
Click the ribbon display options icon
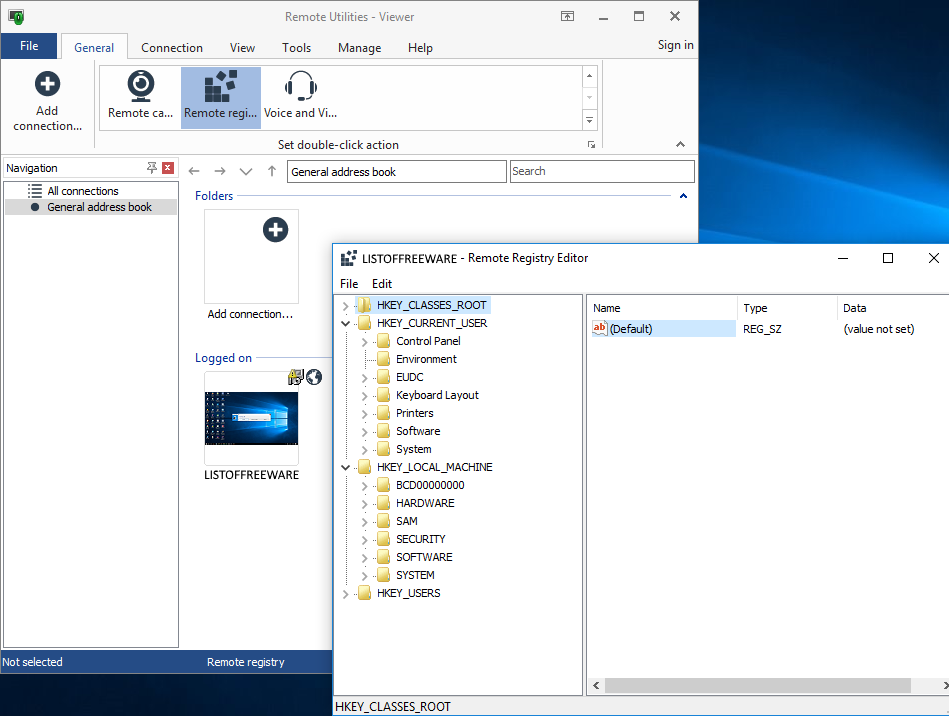(x=567, y=16)
